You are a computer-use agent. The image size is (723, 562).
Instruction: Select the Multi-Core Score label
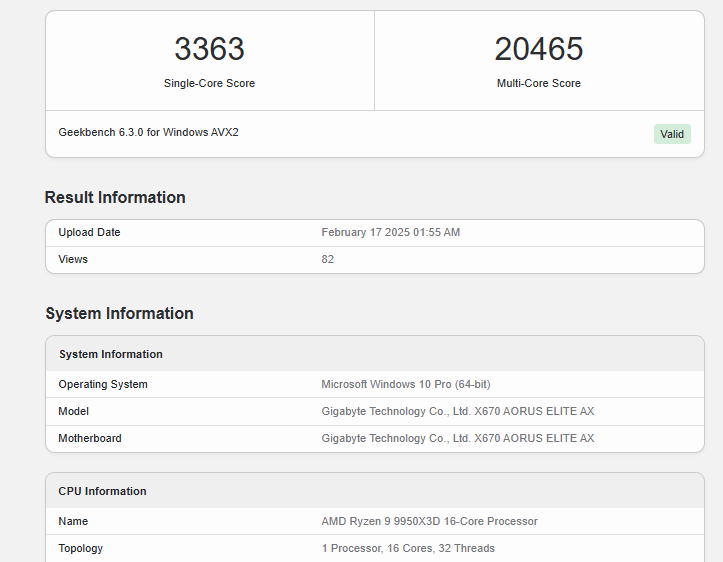click(x=538, y=83)
